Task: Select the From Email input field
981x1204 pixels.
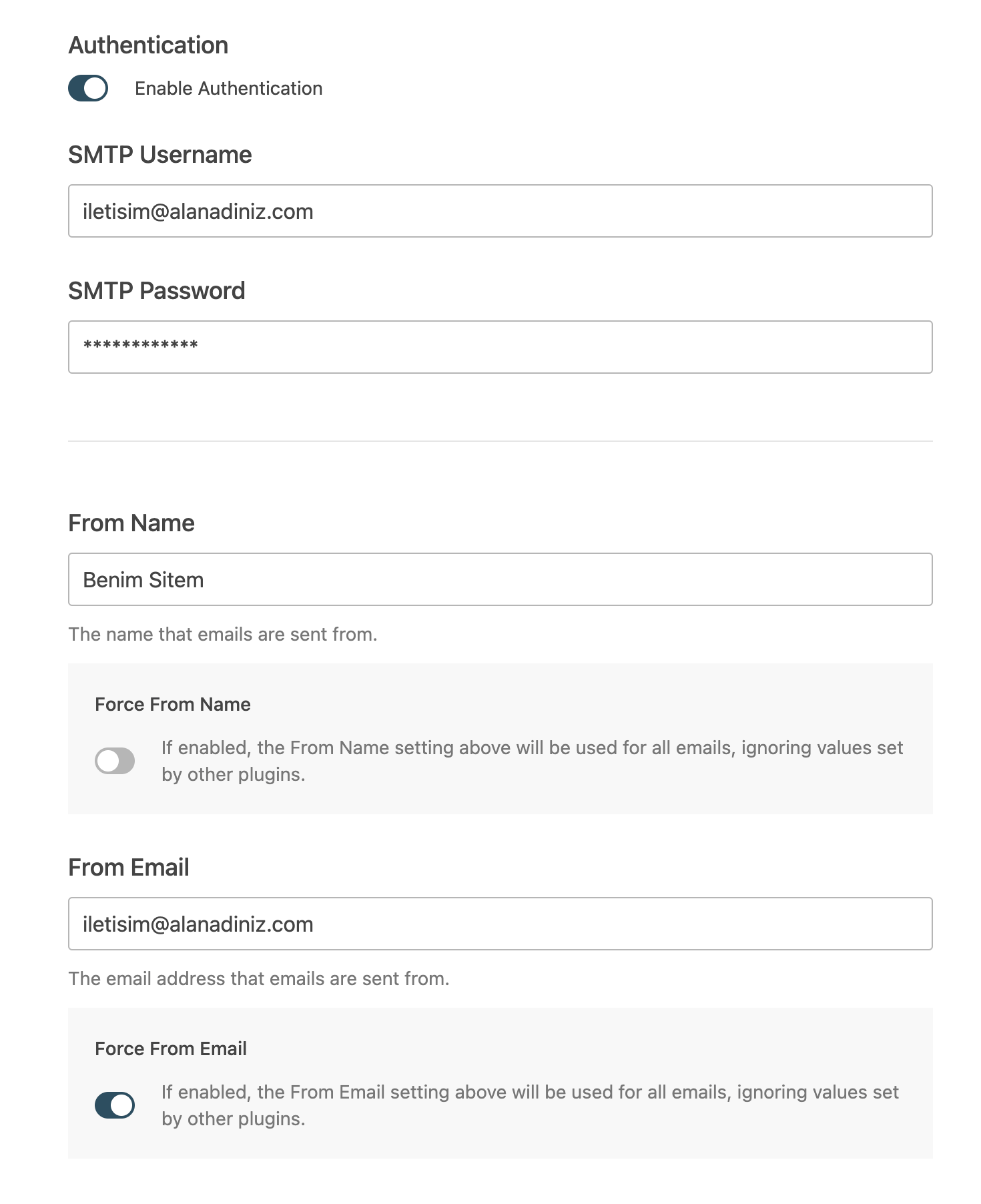Action: click(501, 924)
